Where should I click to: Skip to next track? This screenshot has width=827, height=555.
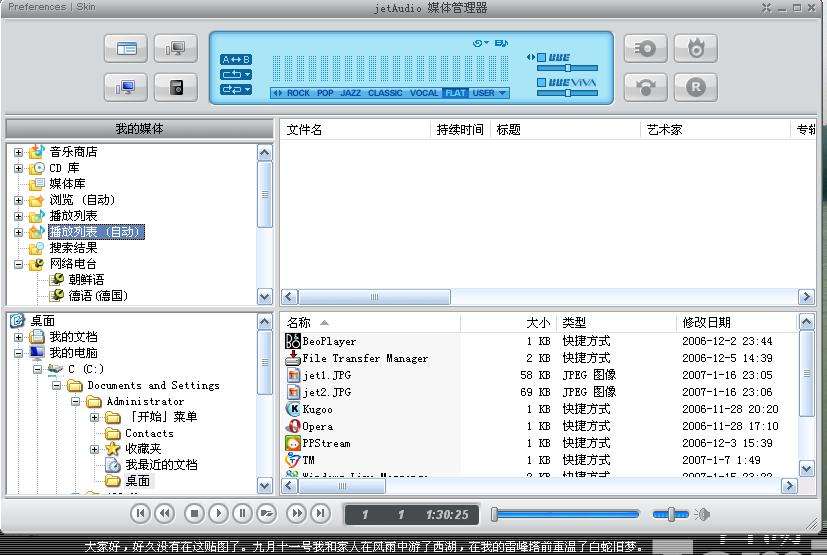pos(321,513)
